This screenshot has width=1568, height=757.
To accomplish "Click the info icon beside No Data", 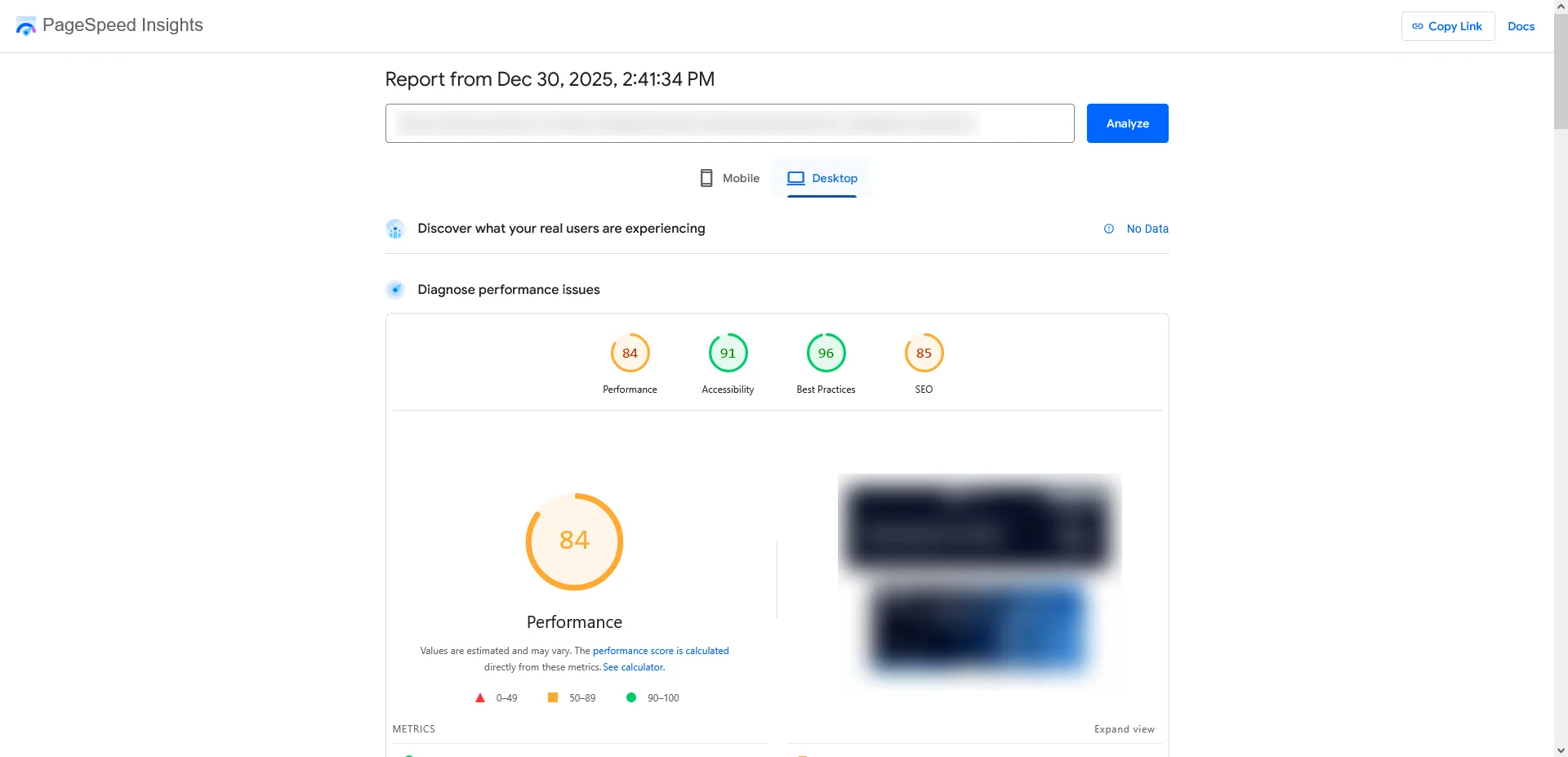I will click(x=1108, y=229).
